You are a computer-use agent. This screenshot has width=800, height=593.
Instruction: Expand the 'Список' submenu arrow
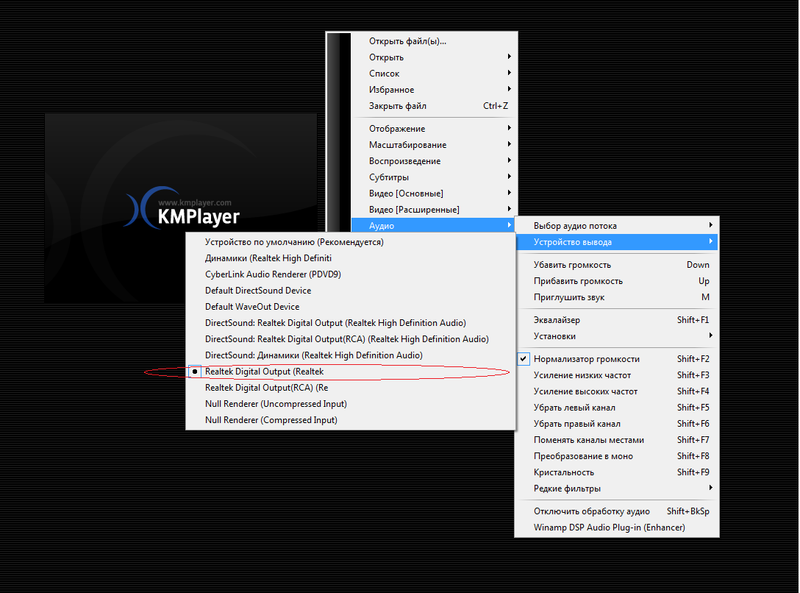pyautogui.click(x=509, y=73)
